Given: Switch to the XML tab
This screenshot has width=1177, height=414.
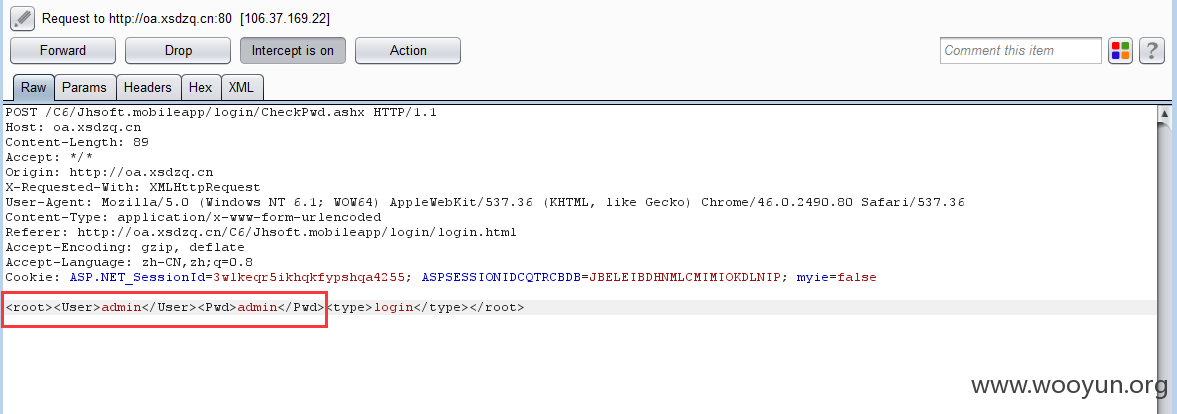Looking at the screenshot, I should pyautogui.click(x=241, y=88).
